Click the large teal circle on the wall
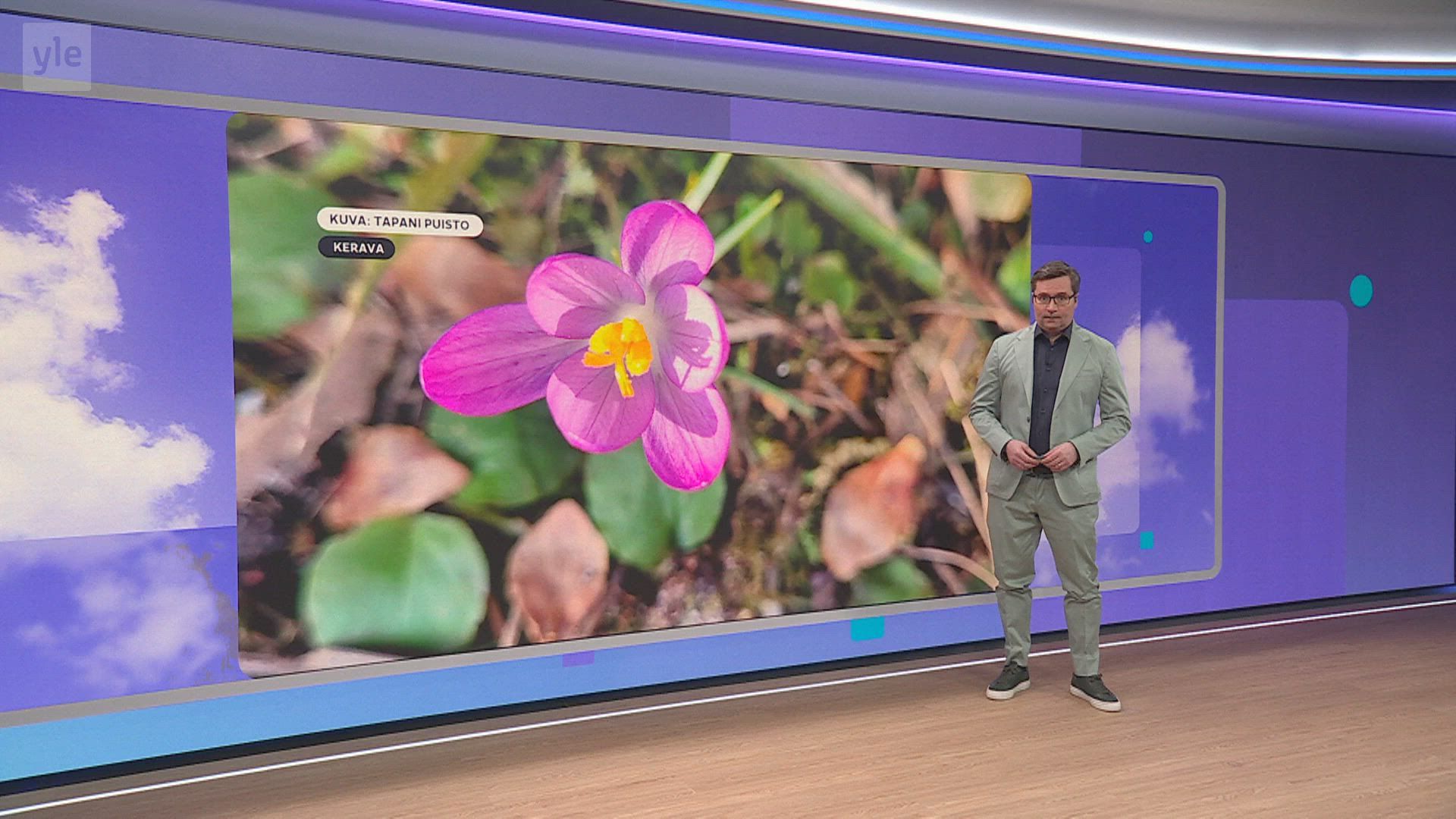 tap(1361, 290)
